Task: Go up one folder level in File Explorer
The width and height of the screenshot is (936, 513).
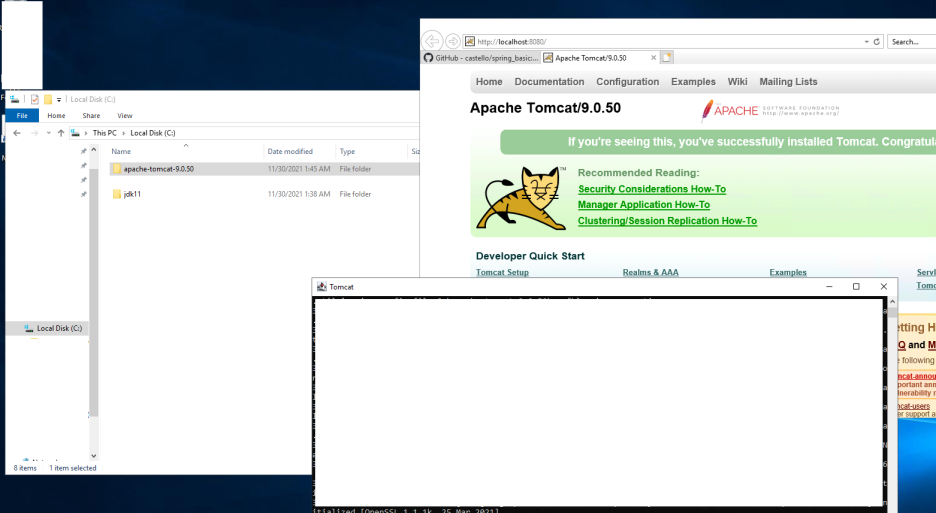Action: (x=61, y=133)
